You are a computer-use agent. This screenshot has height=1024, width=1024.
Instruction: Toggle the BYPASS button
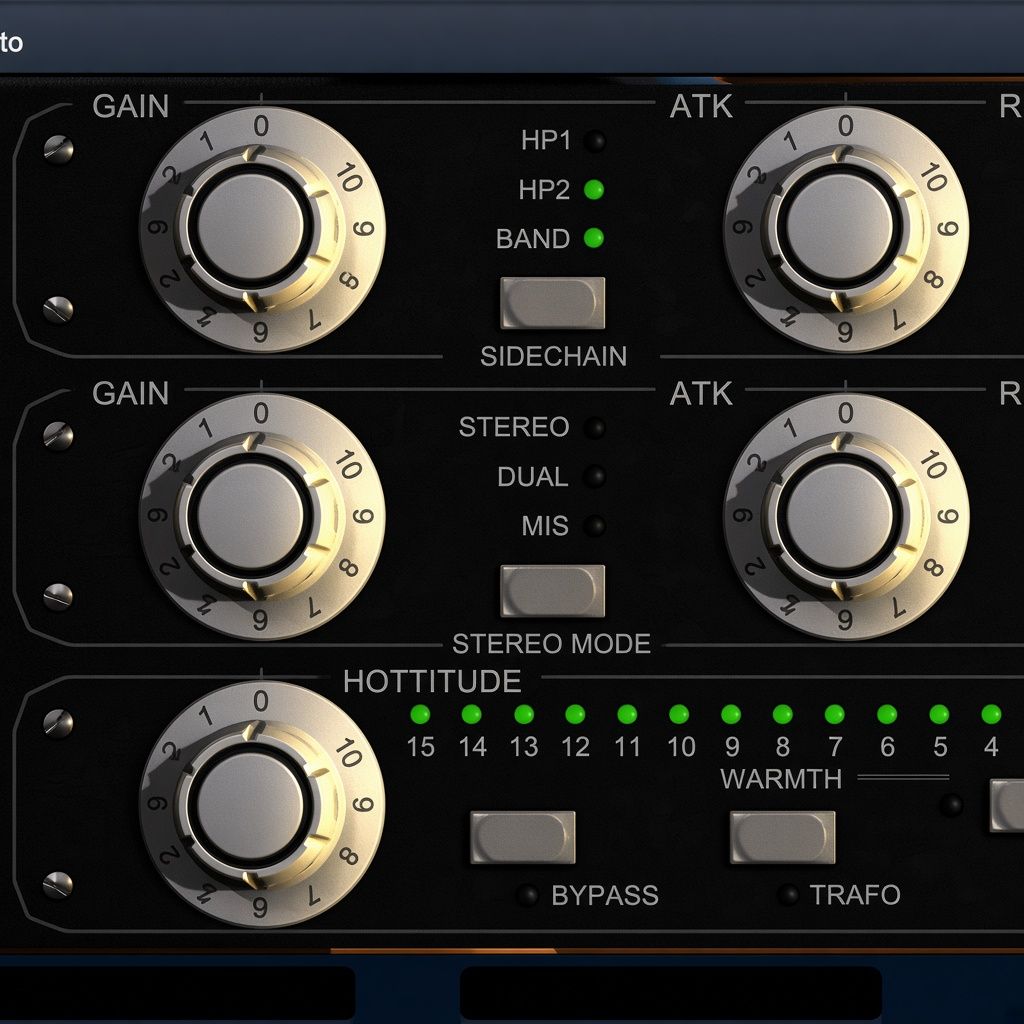(x=522, y=837)
